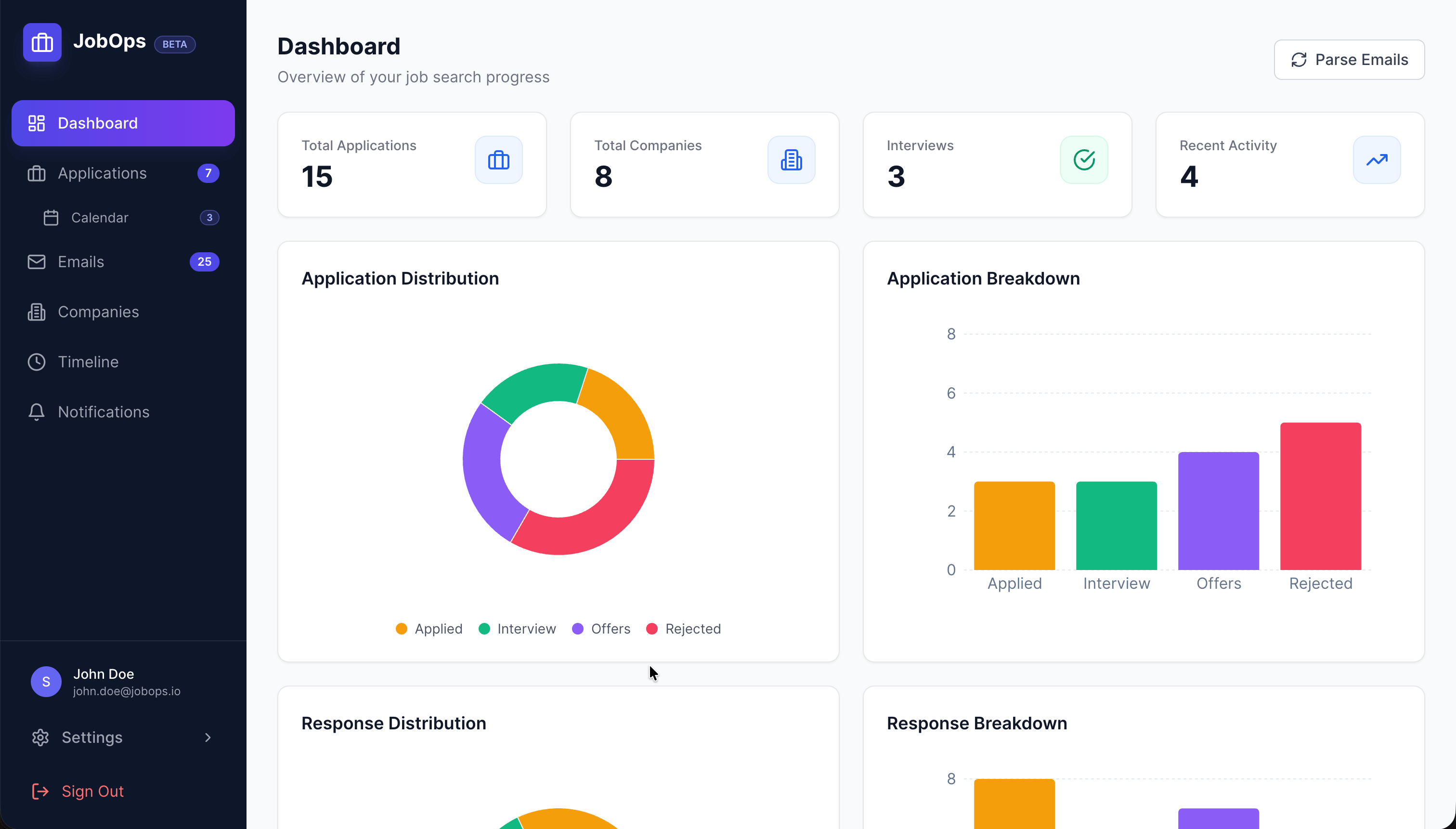
Task: Click the Offers purple legend color dot
Action: [578, 629]
